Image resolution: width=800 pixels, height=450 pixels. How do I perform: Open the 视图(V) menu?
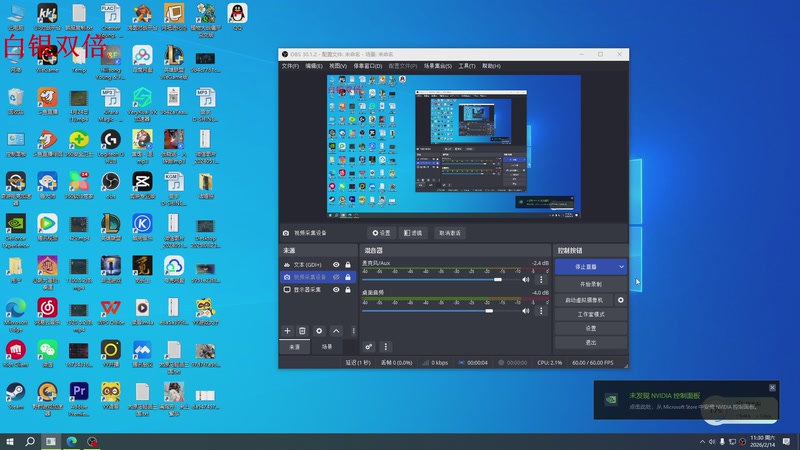click(x=338, y=66)
